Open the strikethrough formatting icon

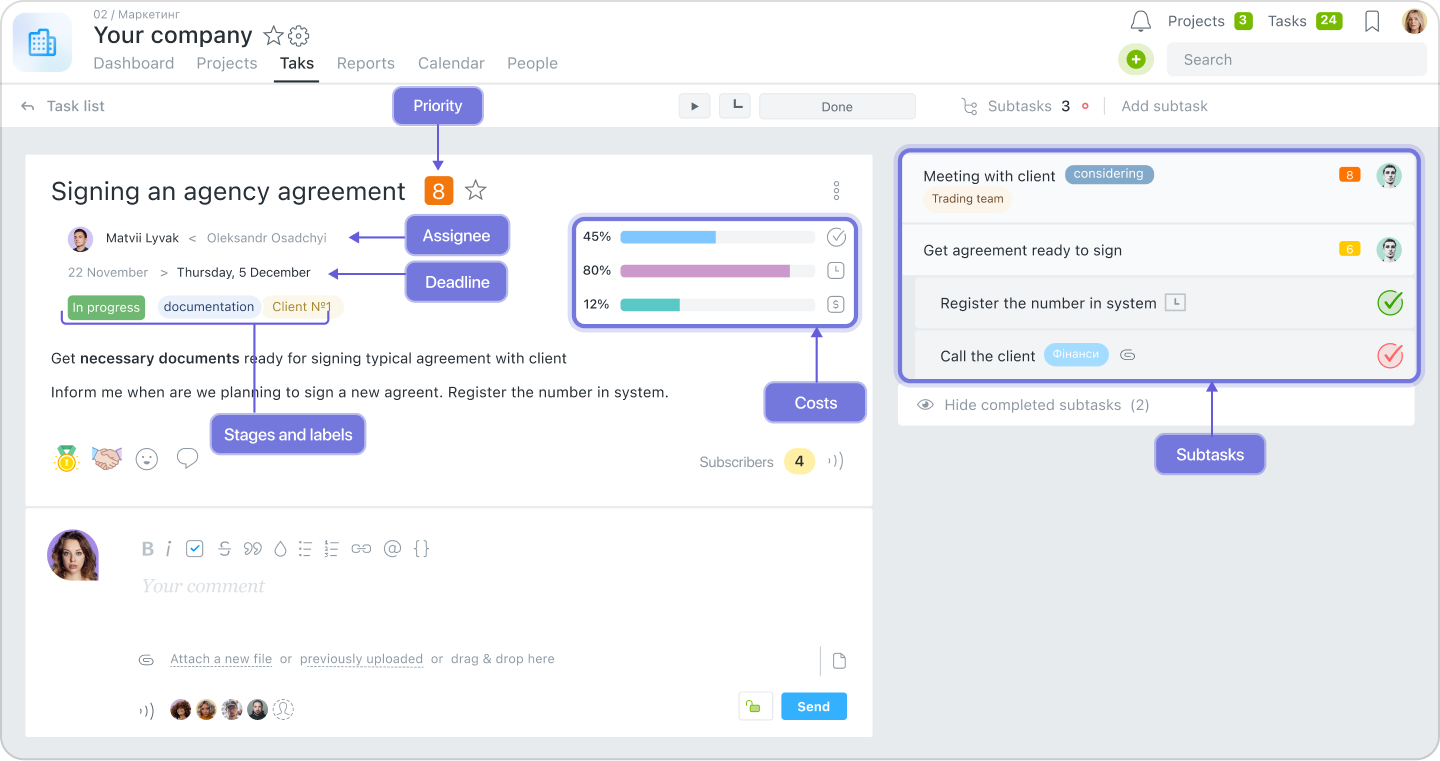click(x=224, y=548)
